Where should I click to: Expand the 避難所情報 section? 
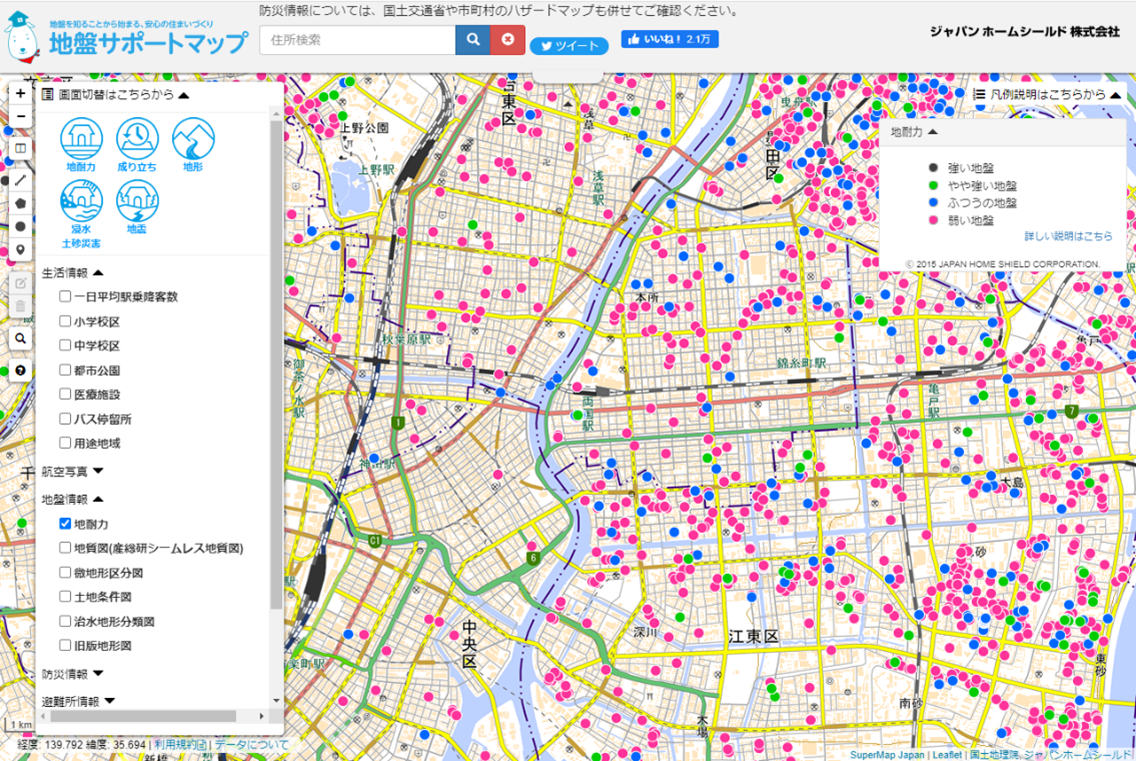pyautogui.click(x=110, y=701)
